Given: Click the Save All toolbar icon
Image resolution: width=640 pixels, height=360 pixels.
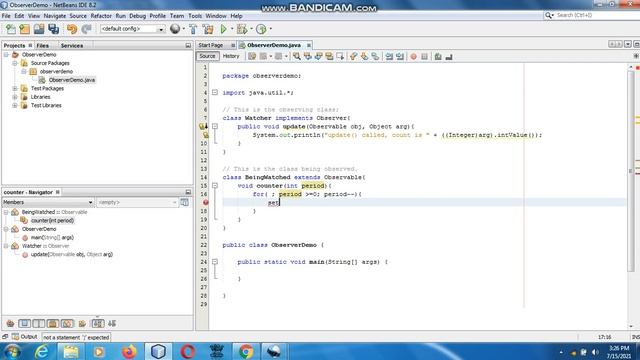Looking at the screenshot, I should [53, 29].
